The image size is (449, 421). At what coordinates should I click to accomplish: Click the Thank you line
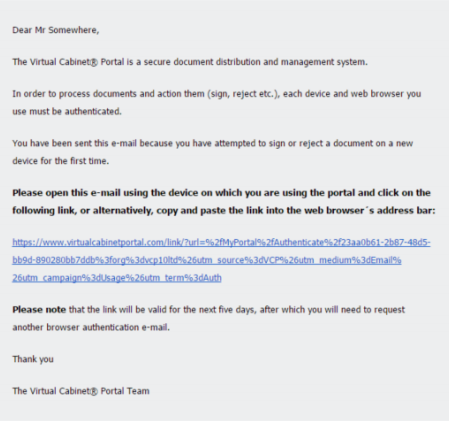tap(33, 359)
